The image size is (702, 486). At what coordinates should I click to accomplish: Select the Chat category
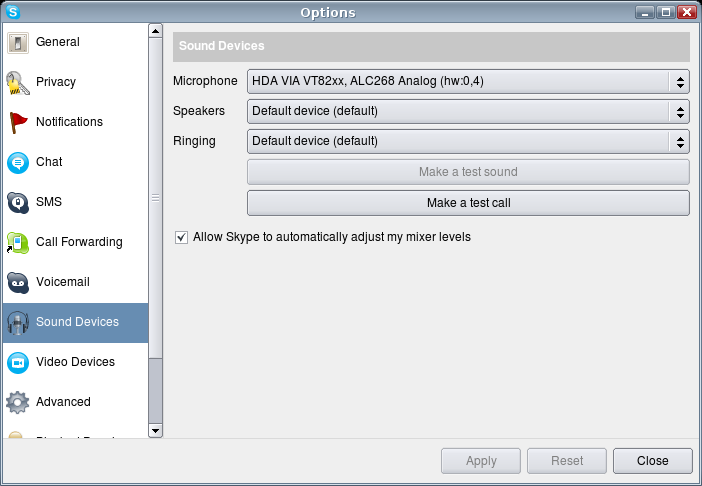pos(75,162)
